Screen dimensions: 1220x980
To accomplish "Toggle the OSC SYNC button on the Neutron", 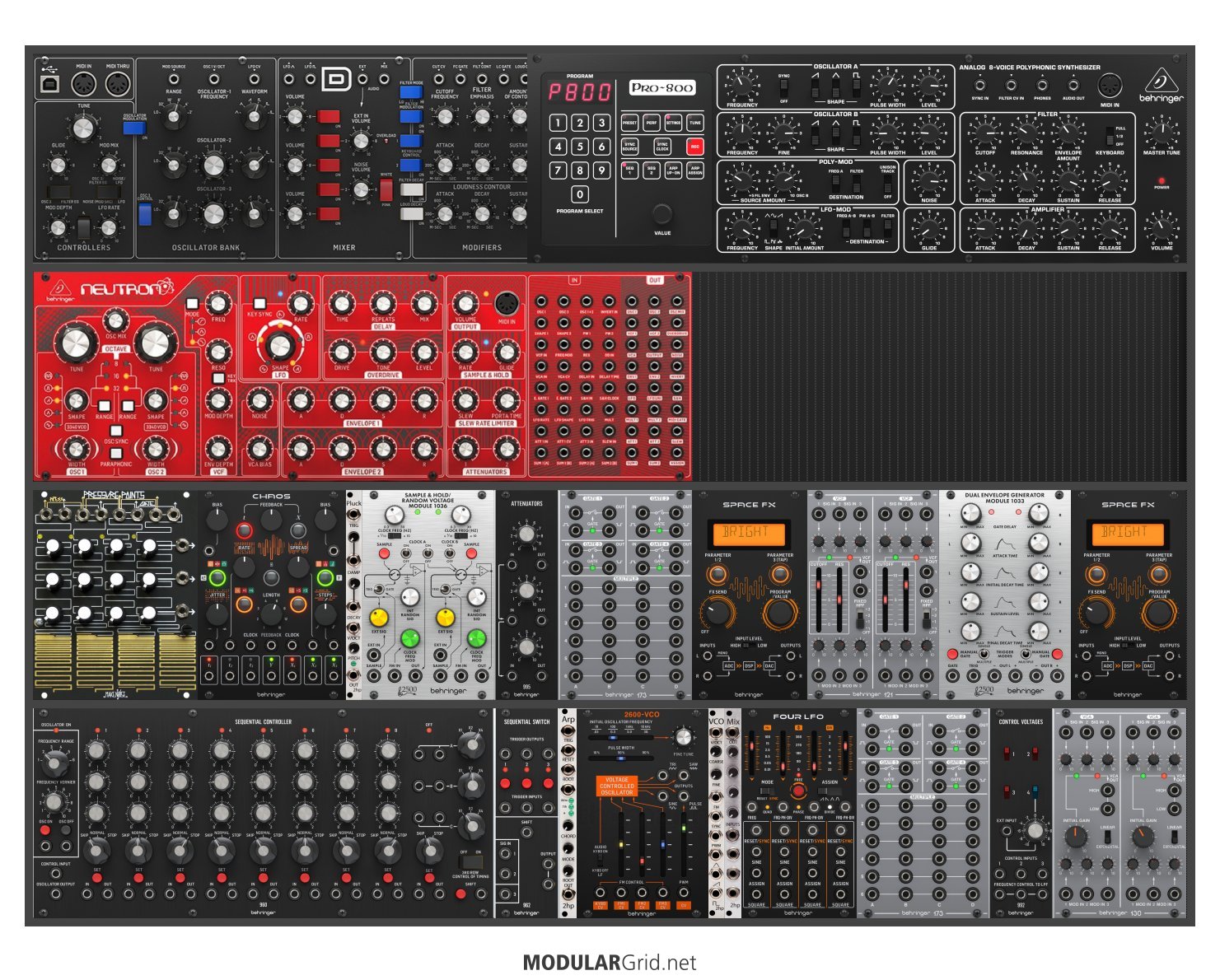I will click(116, 430).
